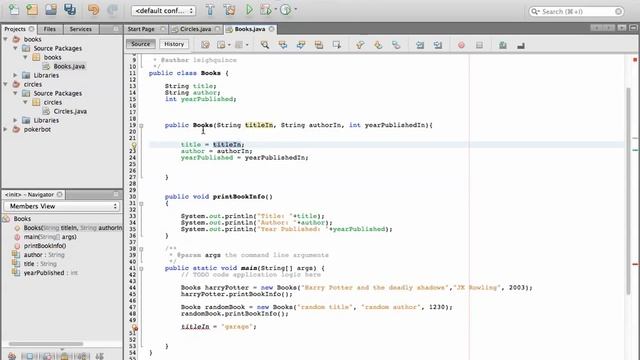Close the Circles.java editor tab

[x=218, y=29]
